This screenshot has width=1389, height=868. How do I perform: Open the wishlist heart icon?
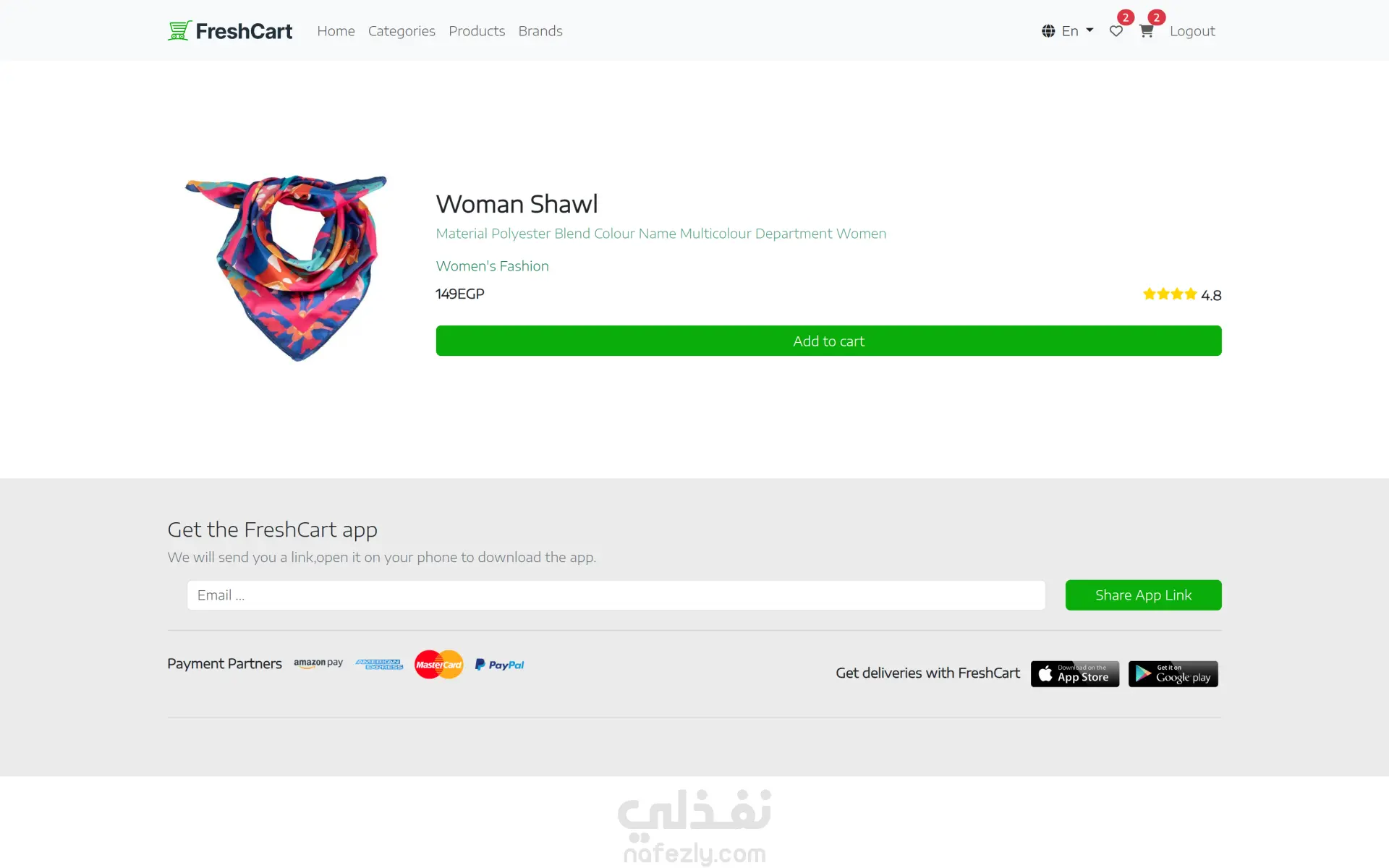pos(1116,31)
